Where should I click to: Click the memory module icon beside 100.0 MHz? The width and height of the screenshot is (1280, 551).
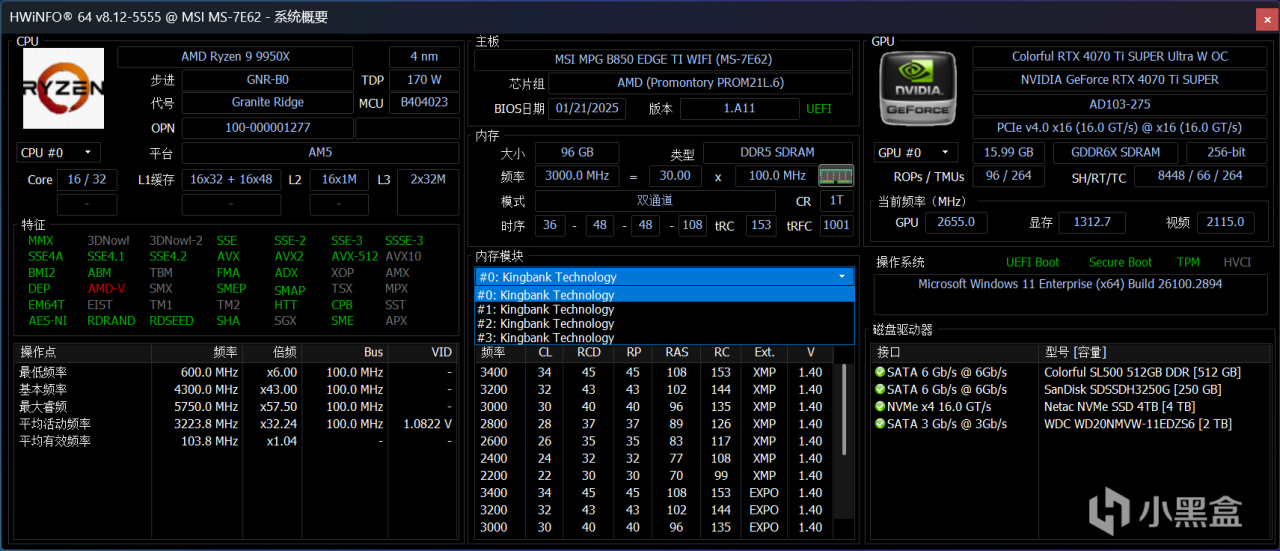click(x=836, y=176)
